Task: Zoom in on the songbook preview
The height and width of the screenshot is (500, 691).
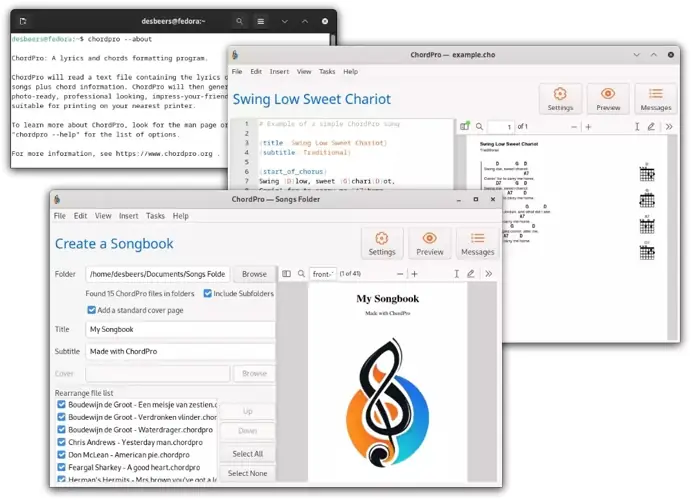Action: pos(415,273)
